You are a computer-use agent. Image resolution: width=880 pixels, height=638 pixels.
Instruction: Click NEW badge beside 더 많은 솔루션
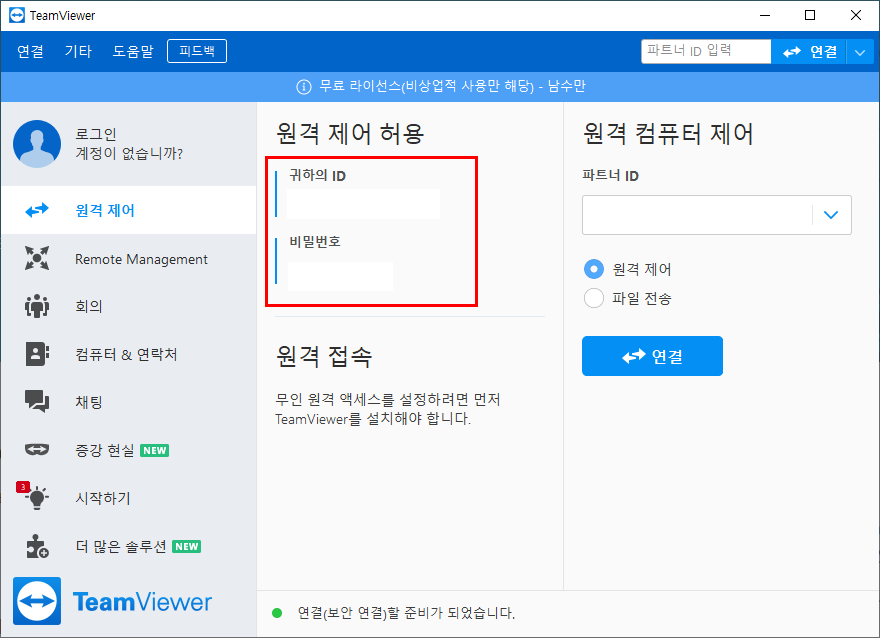[186, 546]
